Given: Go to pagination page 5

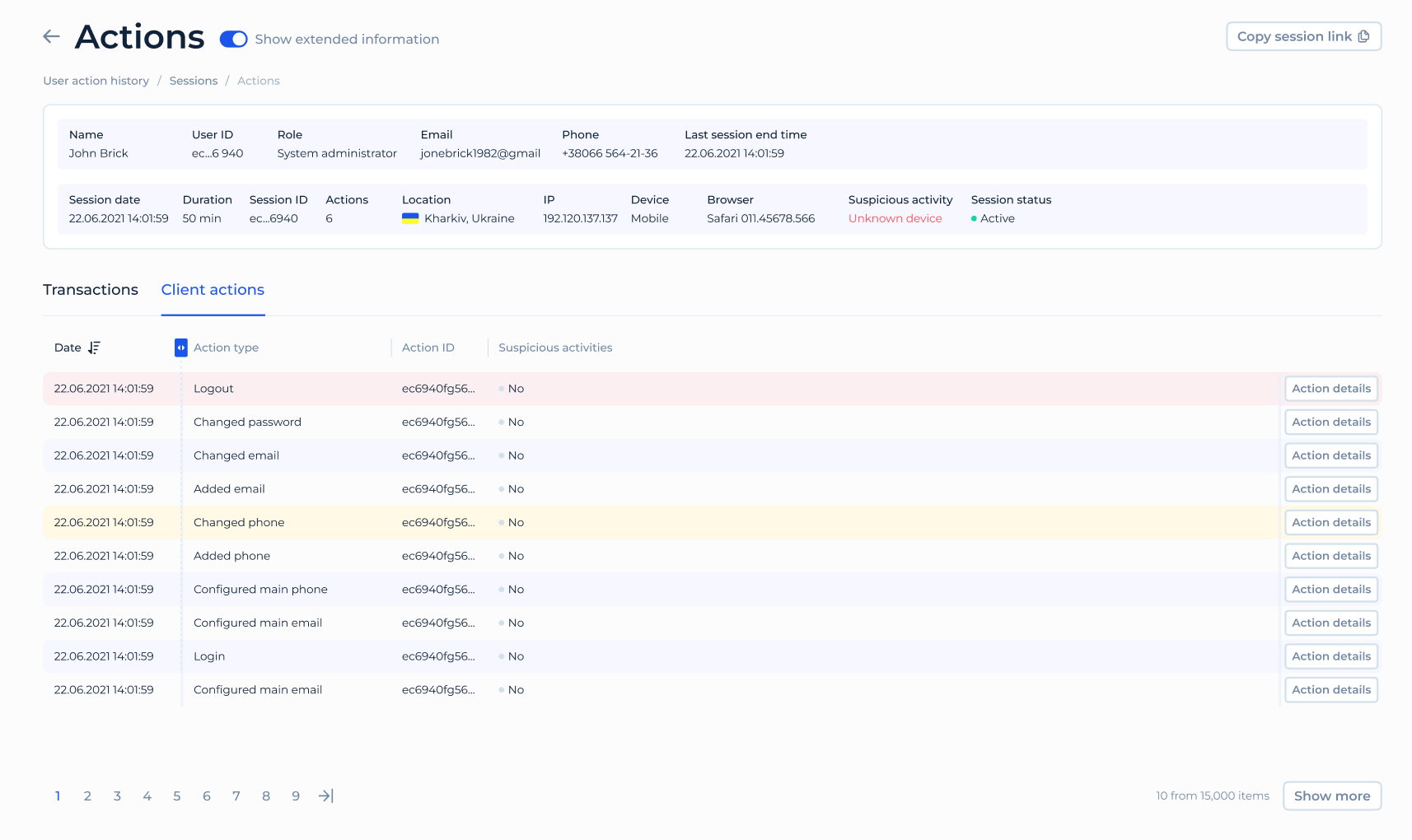Looking at the screenshot, I should (x=176, y=796).
